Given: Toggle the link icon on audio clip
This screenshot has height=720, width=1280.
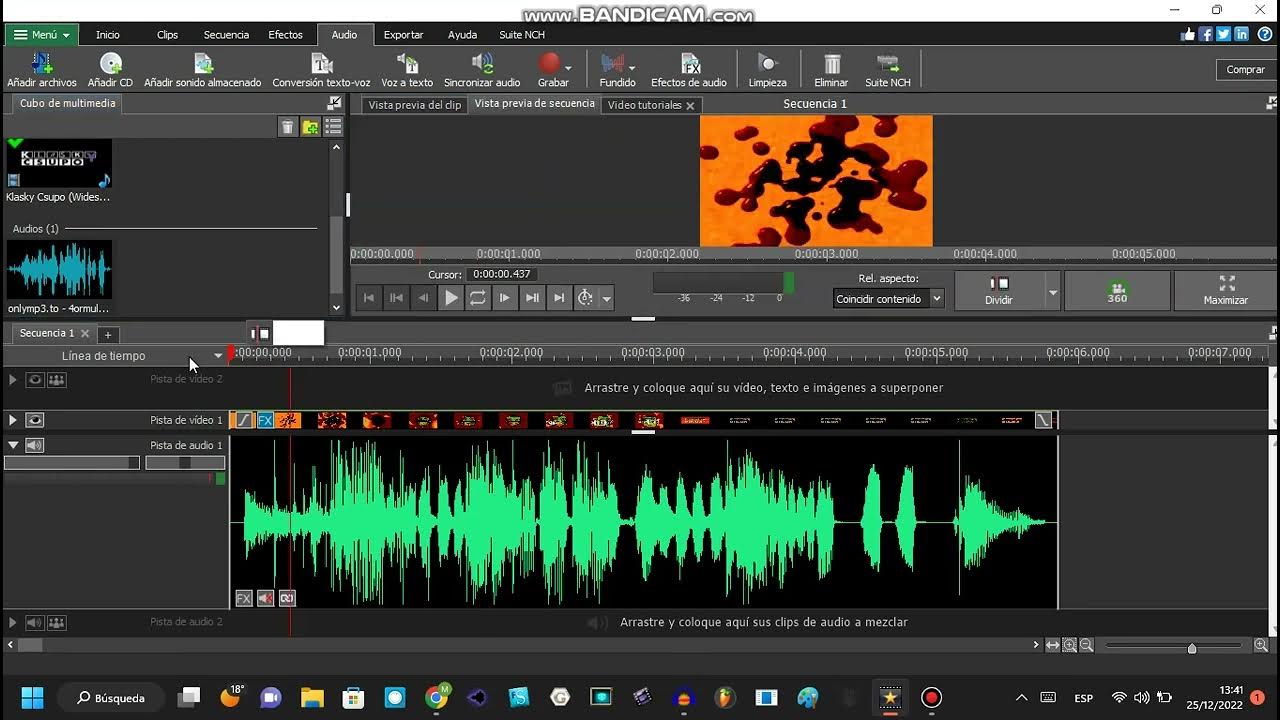Looking at the screenshot, I should 288,599.
